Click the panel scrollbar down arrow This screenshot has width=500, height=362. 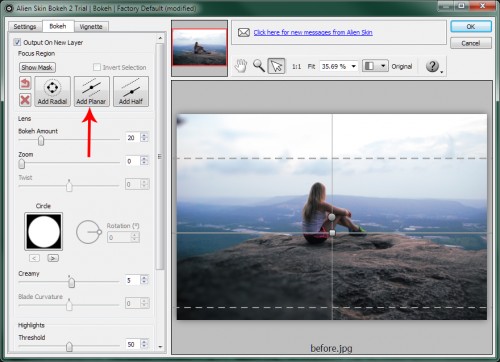[160, 347]
